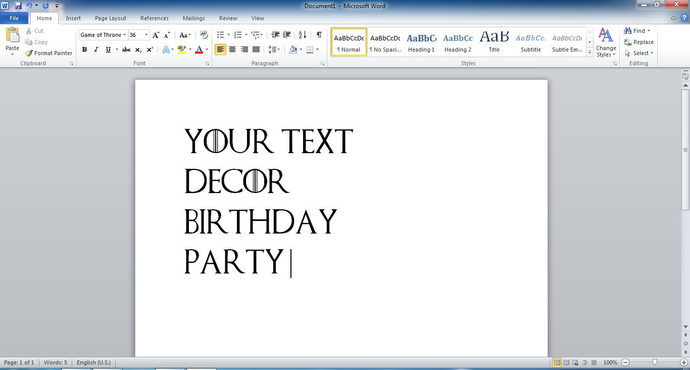Viewport: 690px width, 370px height.
Task: Apply the Title style
Action: coord(494,42)
